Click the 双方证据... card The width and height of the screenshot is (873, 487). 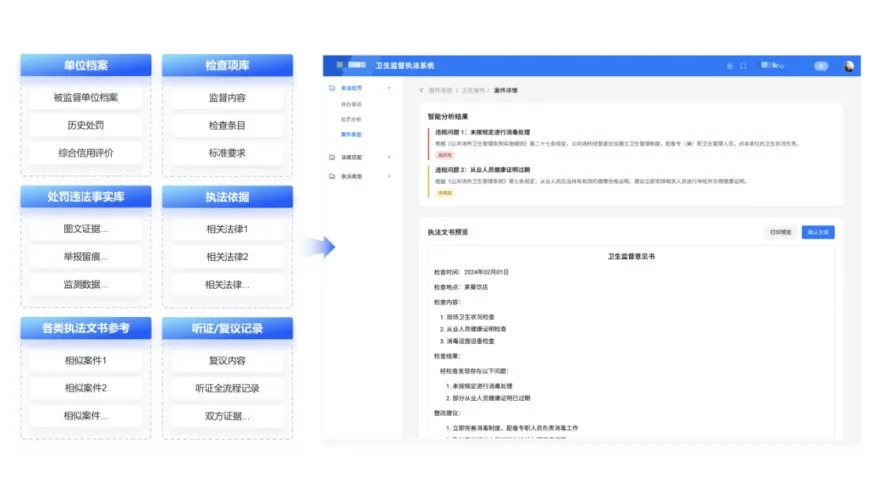point(227,416)
